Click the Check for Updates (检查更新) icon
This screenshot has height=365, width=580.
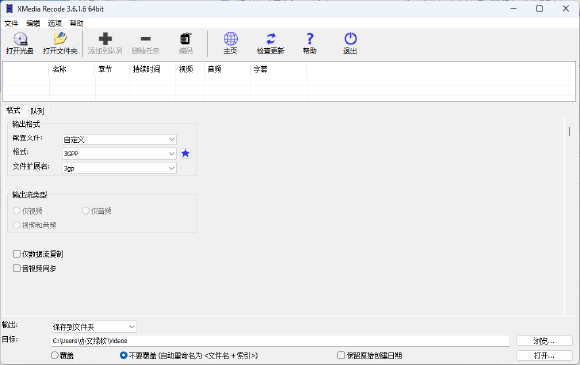pyautogui.click(x=271, y=39)
